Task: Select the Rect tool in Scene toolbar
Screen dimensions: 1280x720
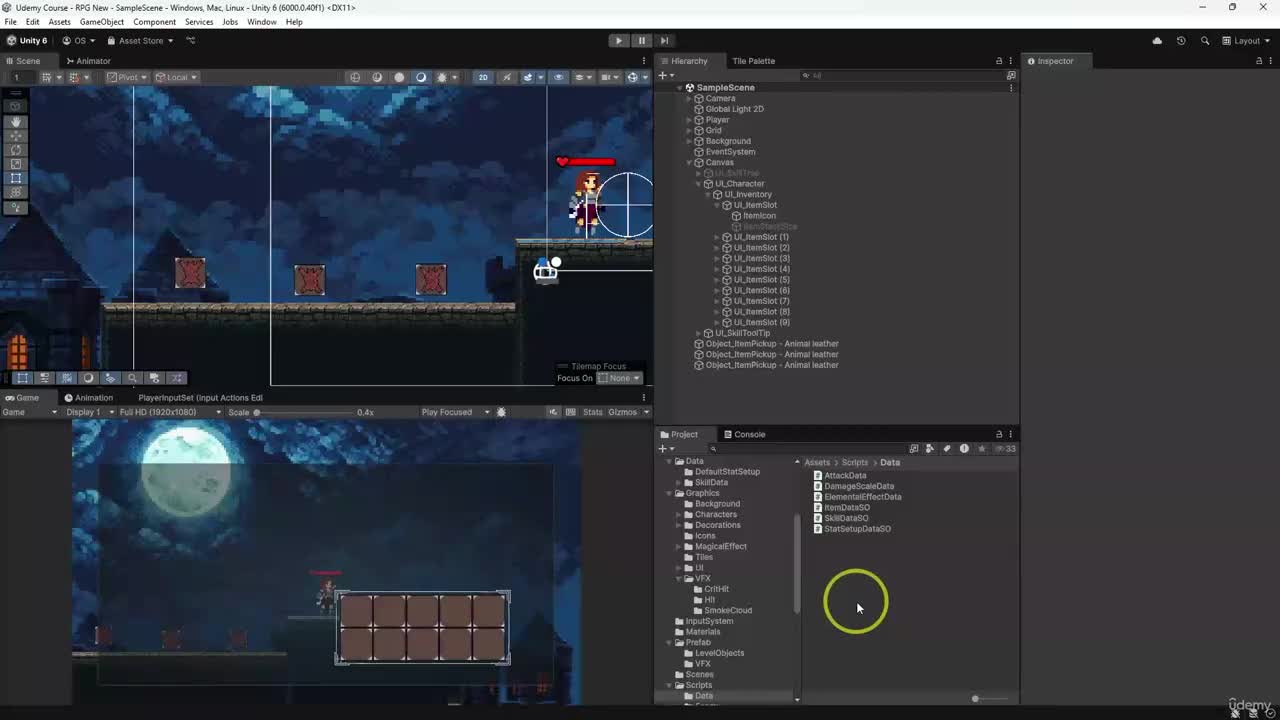Action: 16,178
